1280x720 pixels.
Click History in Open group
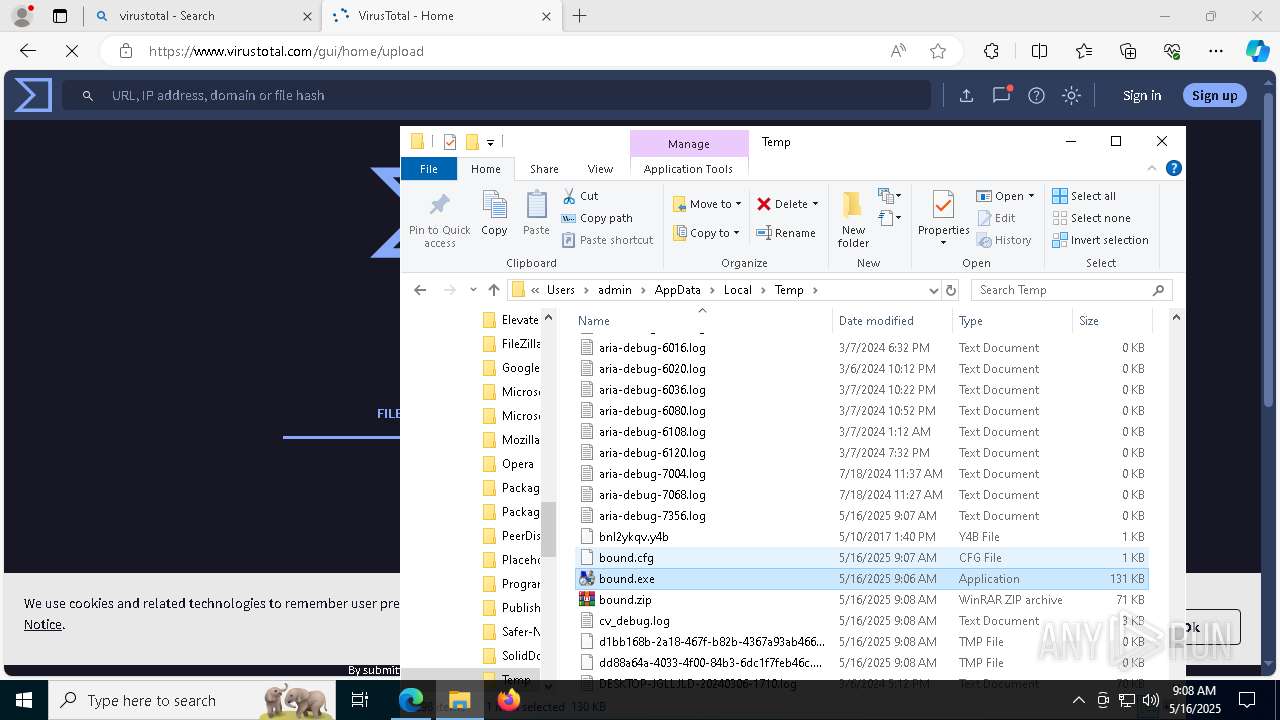pos(1004,240)
